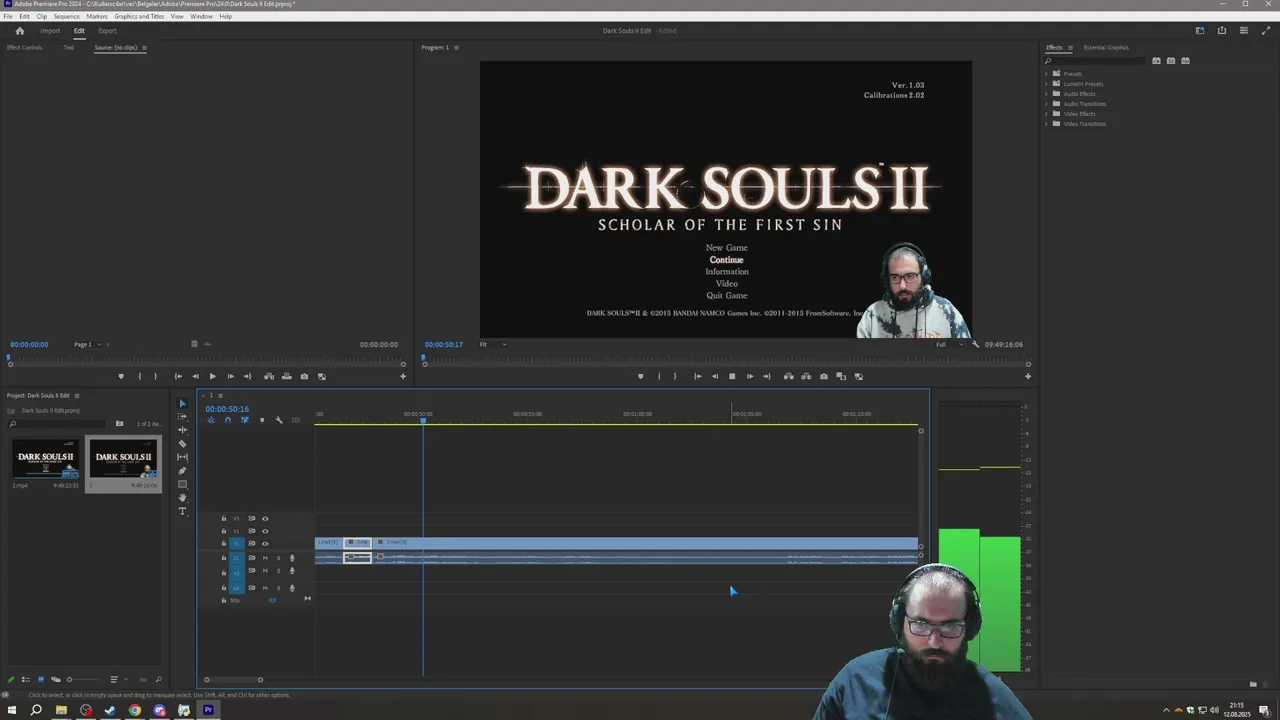
Task: Click the timeline Add Marker icon
Action: click(x=262, y=420)
